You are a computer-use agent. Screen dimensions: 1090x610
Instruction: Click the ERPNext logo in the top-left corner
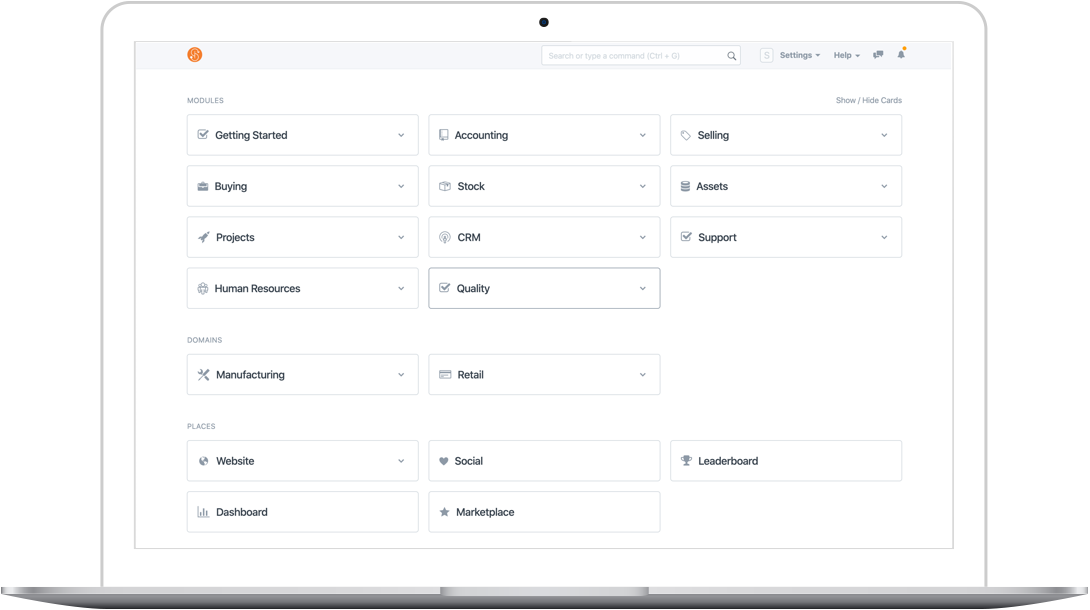[195, 55]
